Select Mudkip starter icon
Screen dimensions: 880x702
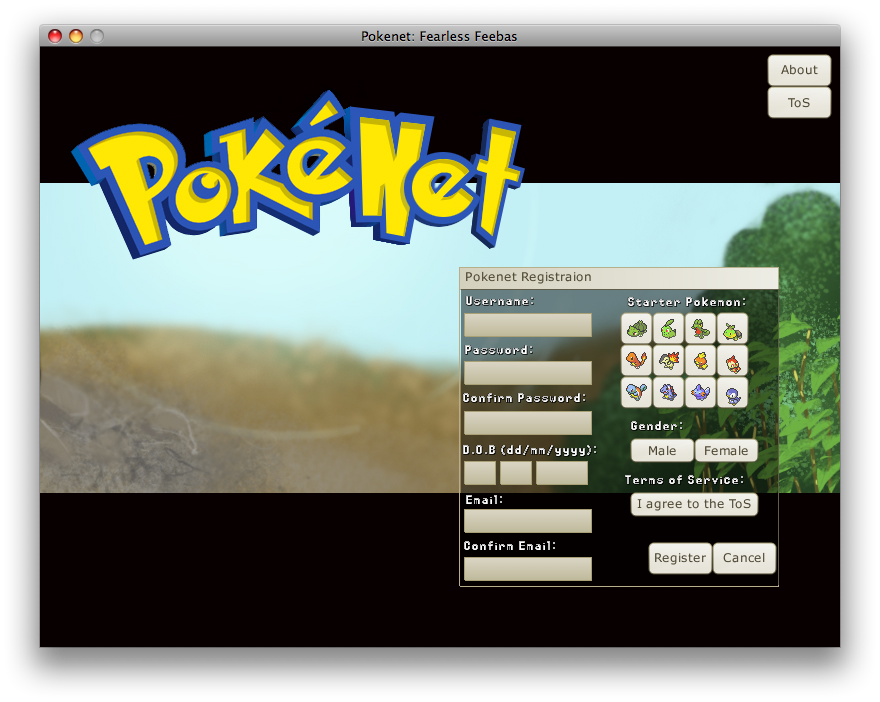pos(700,392)
